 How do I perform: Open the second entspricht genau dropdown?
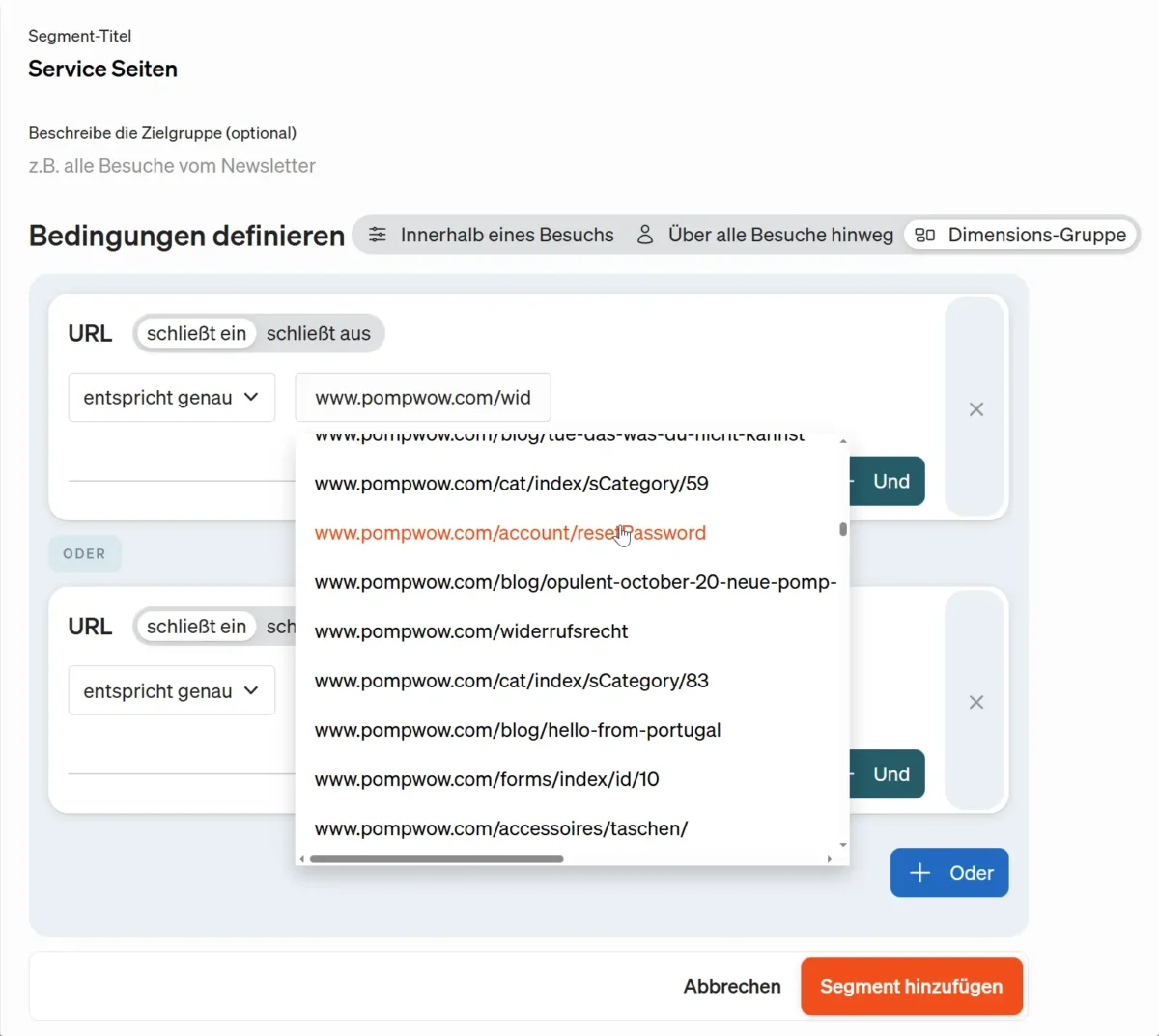172,690
